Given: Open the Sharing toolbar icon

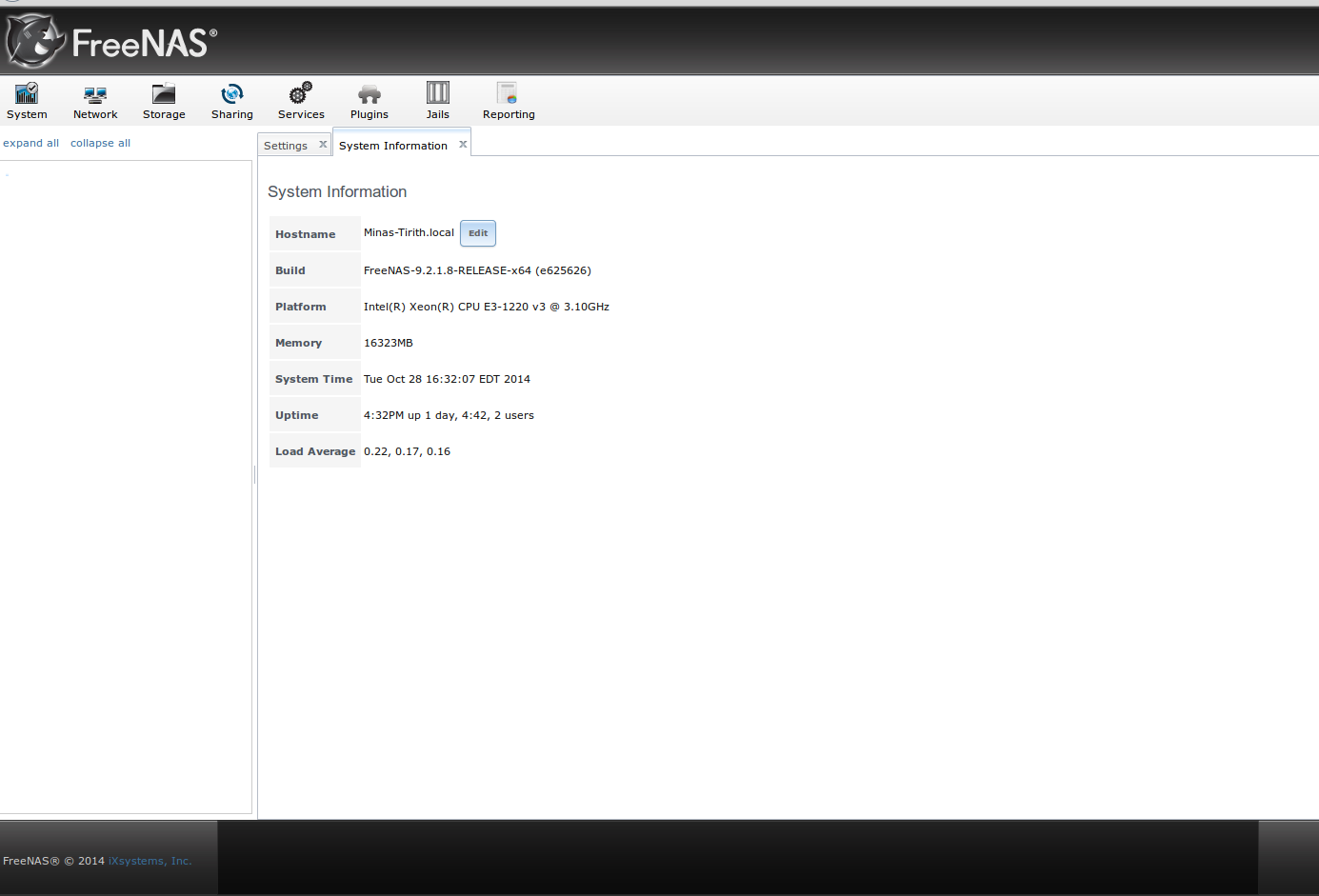Looking at the screenshot, I should pyautogui.click(x=232, y=100).
